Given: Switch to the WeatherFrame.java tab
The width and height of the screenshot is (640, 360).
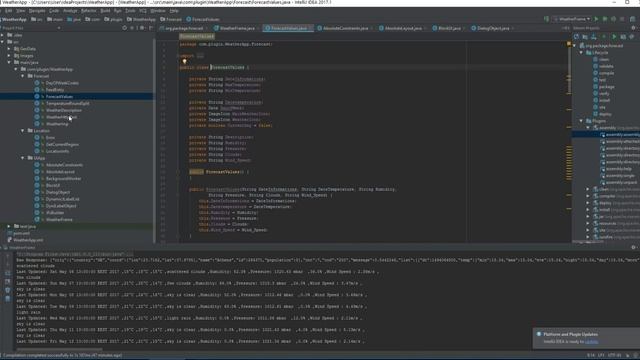Looking at the screenshot, I should tap(237, 28).
